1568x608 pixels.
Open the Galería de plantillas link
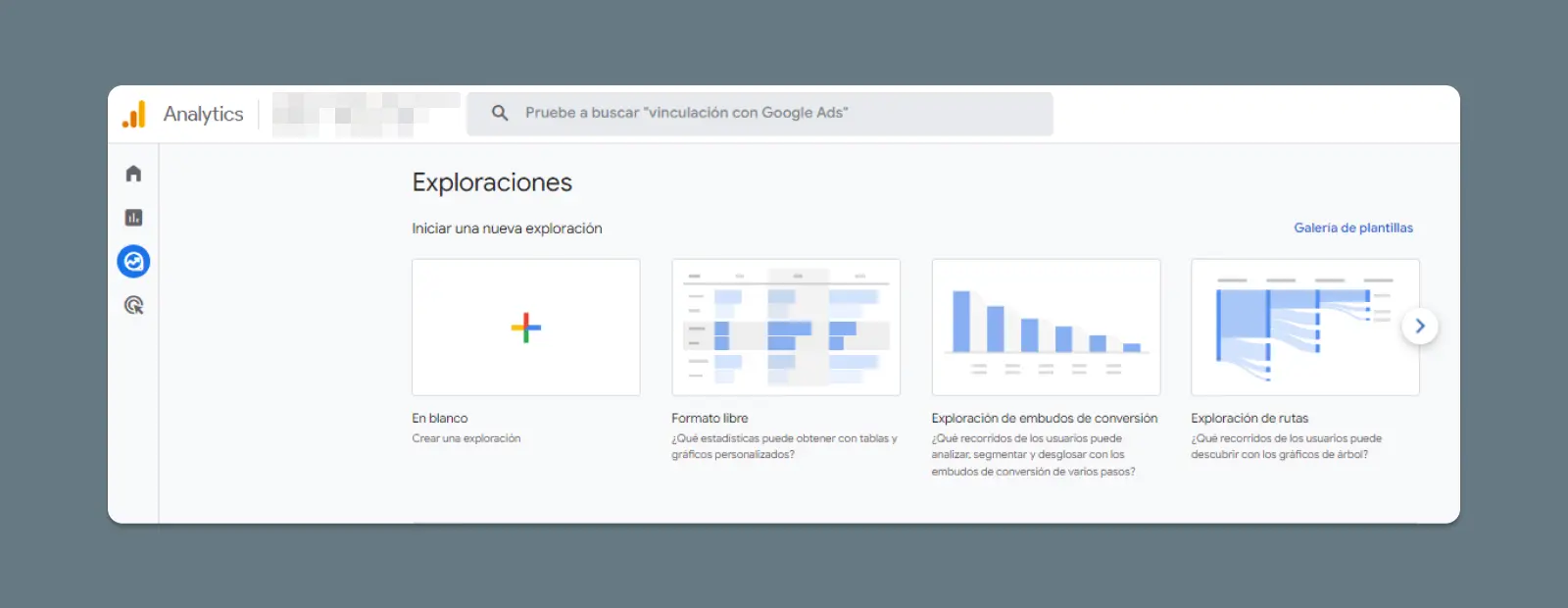tap(1352, 228)
